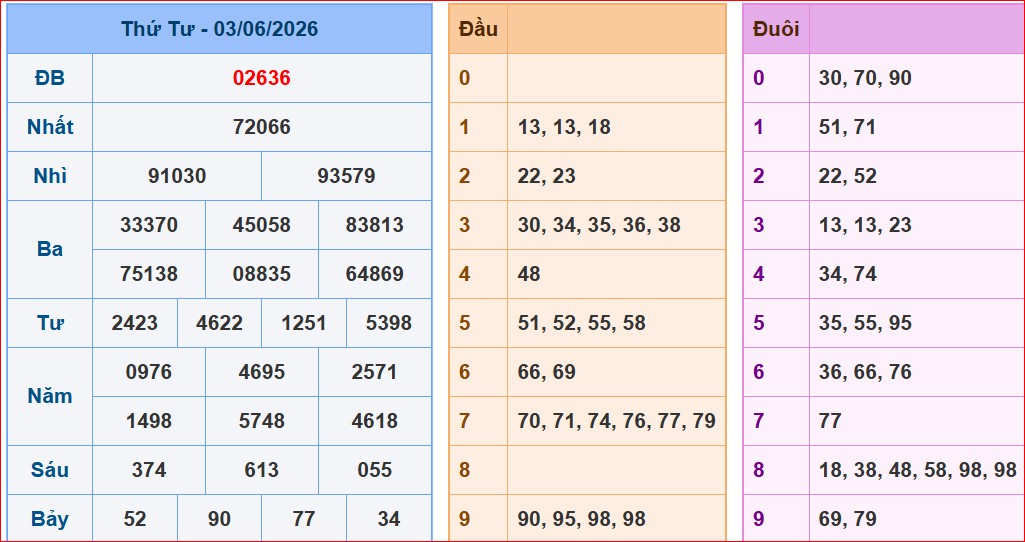The image size is (1025, 542).
Task: Select Đuôi values 13, 13, 23
Action: coord(865,225)
